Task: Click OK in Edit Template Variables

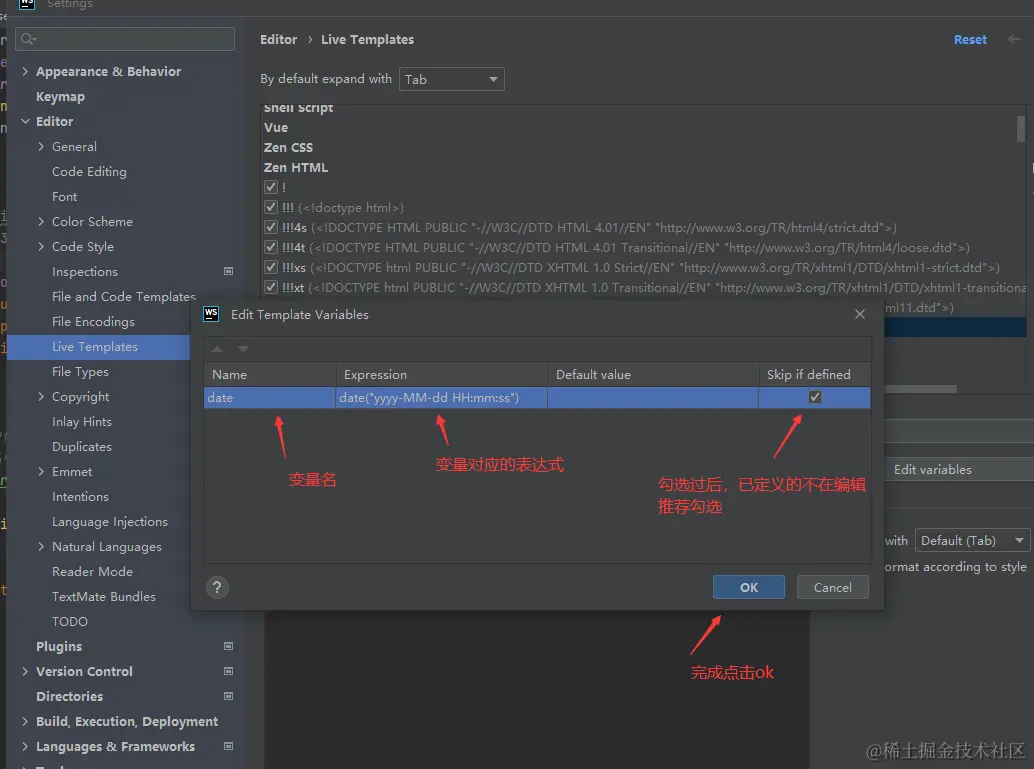Action: click(748, 587)
